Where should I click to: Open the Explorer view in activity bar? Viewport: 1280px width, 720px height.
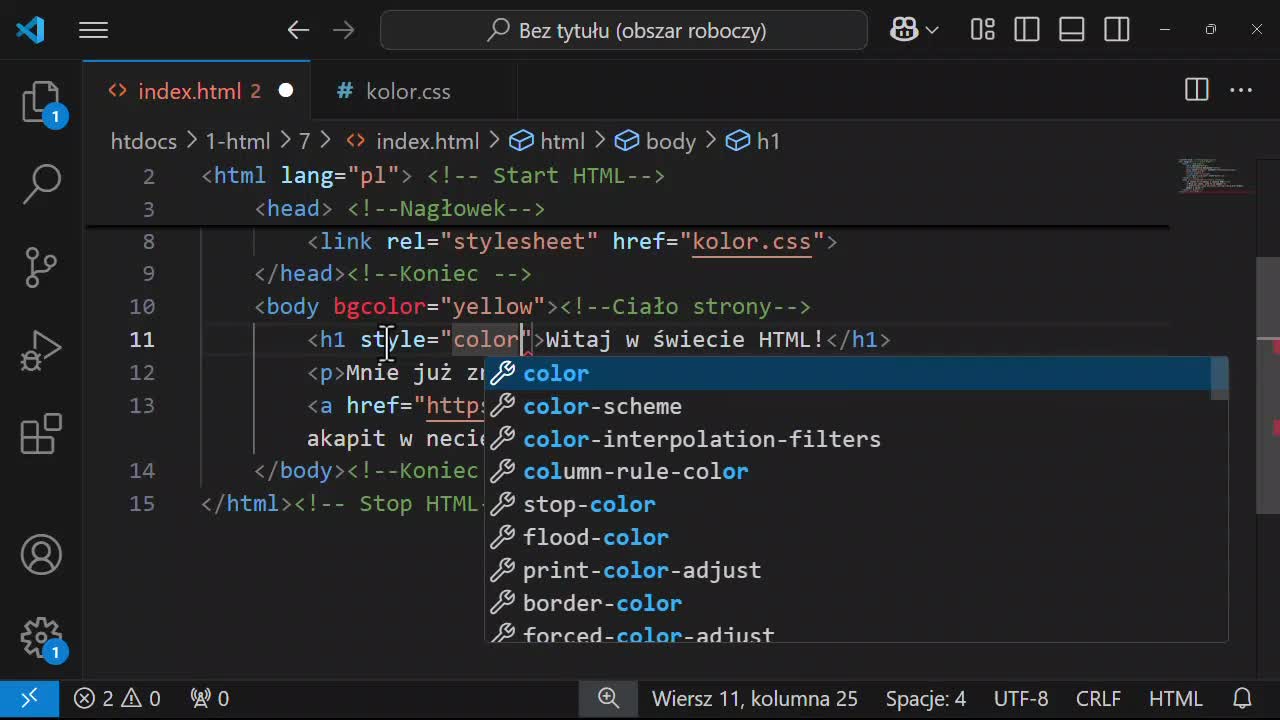(x=42, y=103)
